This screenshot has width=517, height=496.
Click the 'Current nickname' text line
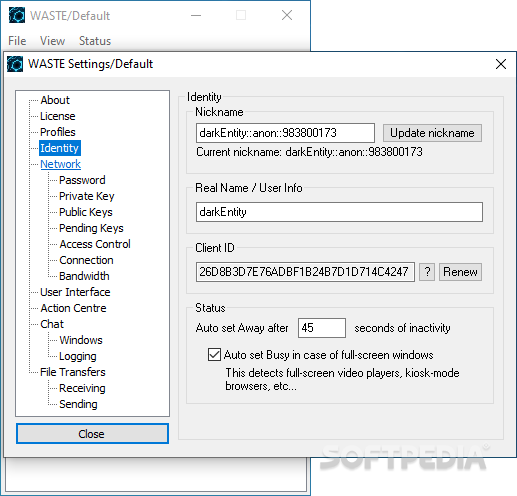click(309, 152)
